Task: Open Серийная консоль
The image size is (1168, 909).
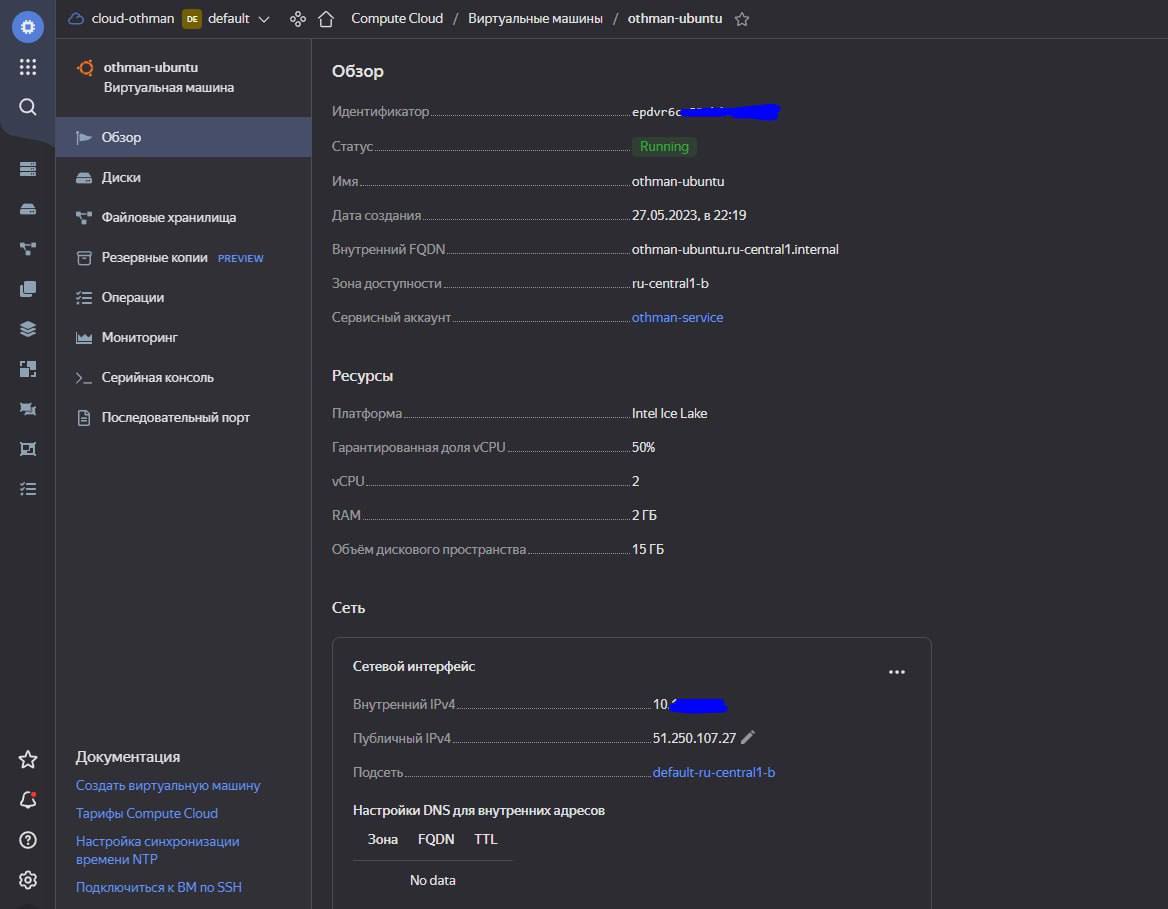Action: 183,378
